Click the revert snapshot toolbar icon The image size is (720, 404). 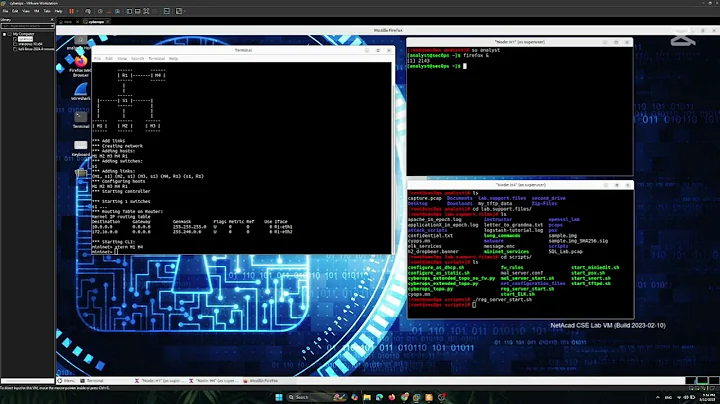(109, 11)
